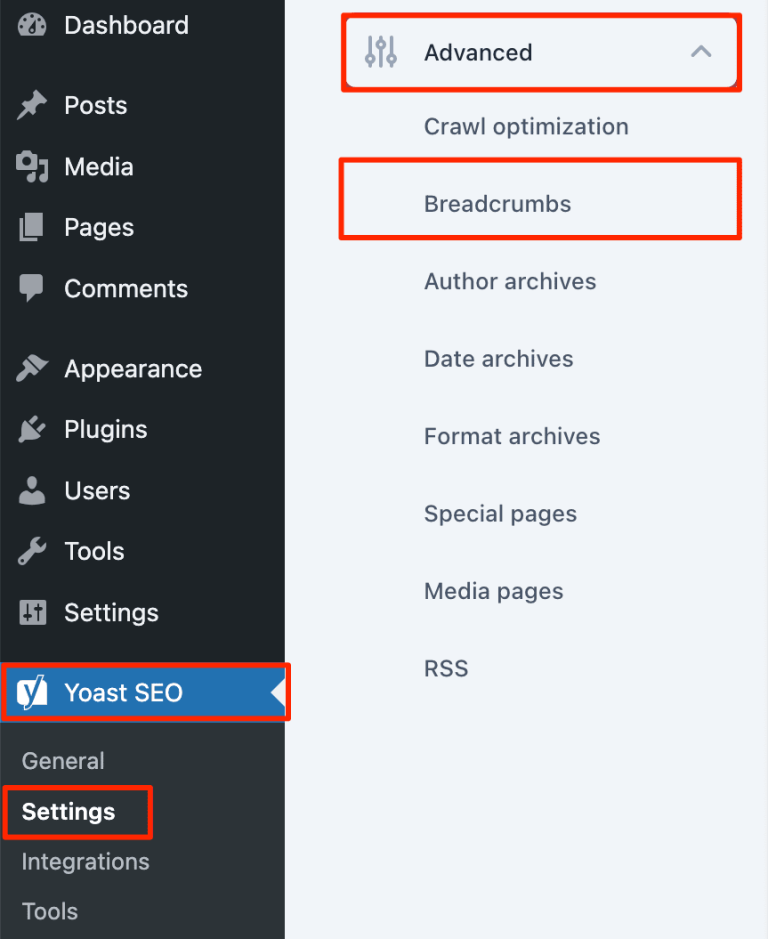Open Crawl optimization settings
The height and width of the screenshot is (939, 768).
point(527,126)
